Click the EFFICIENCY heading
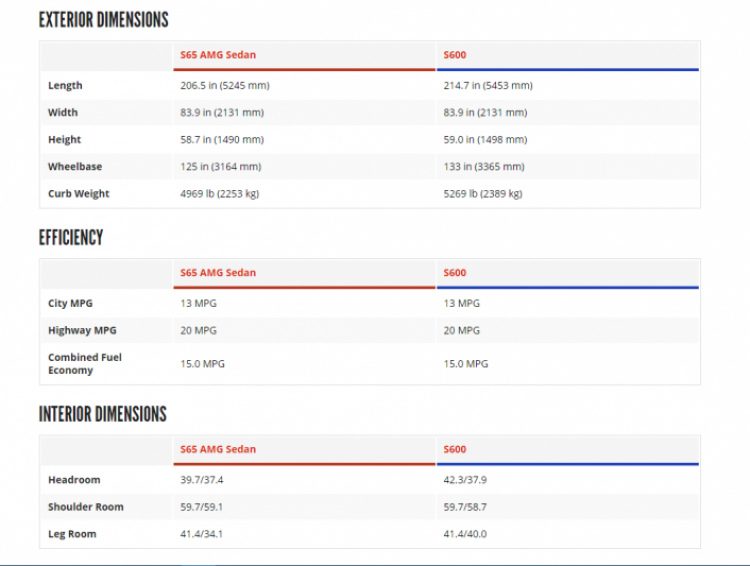750x566 pixels. point(71,238)
